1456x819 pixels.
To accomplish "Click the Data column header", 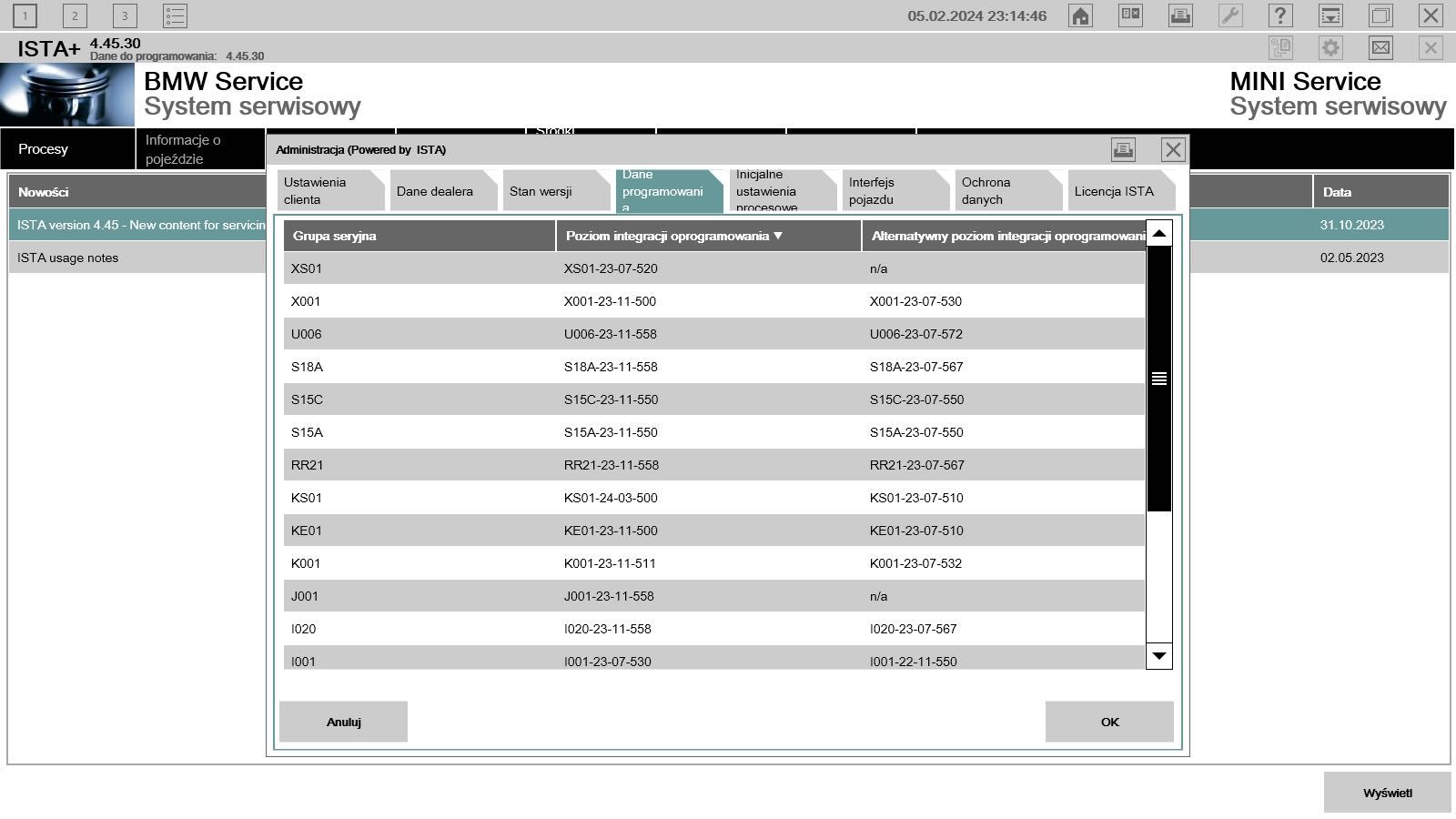I will point(1380,192).
